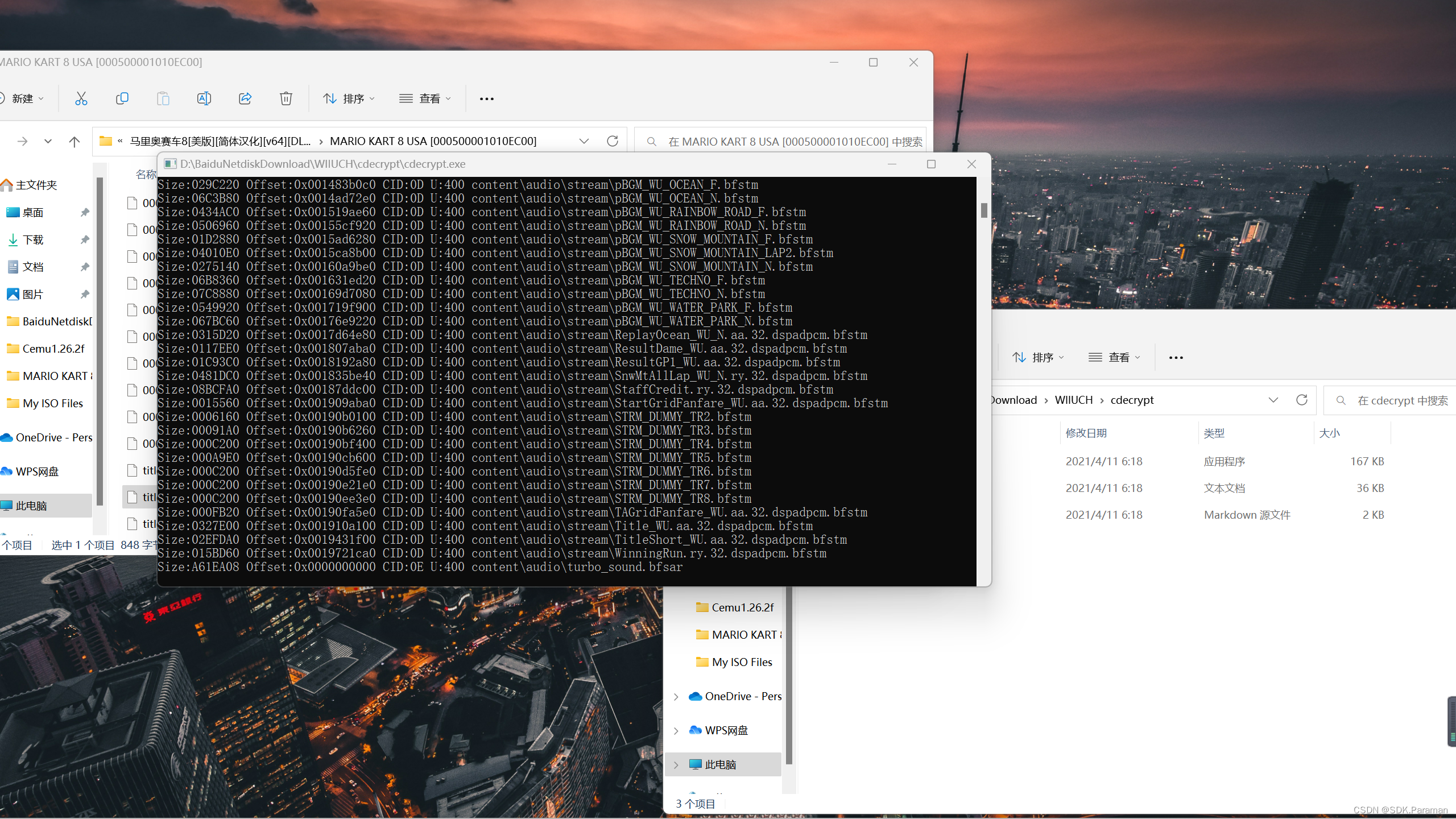The width and height of the screenshot is (1456, 819).
Task: Unpin 桌面 using its pin icon
Action: (x=85, y=212)
